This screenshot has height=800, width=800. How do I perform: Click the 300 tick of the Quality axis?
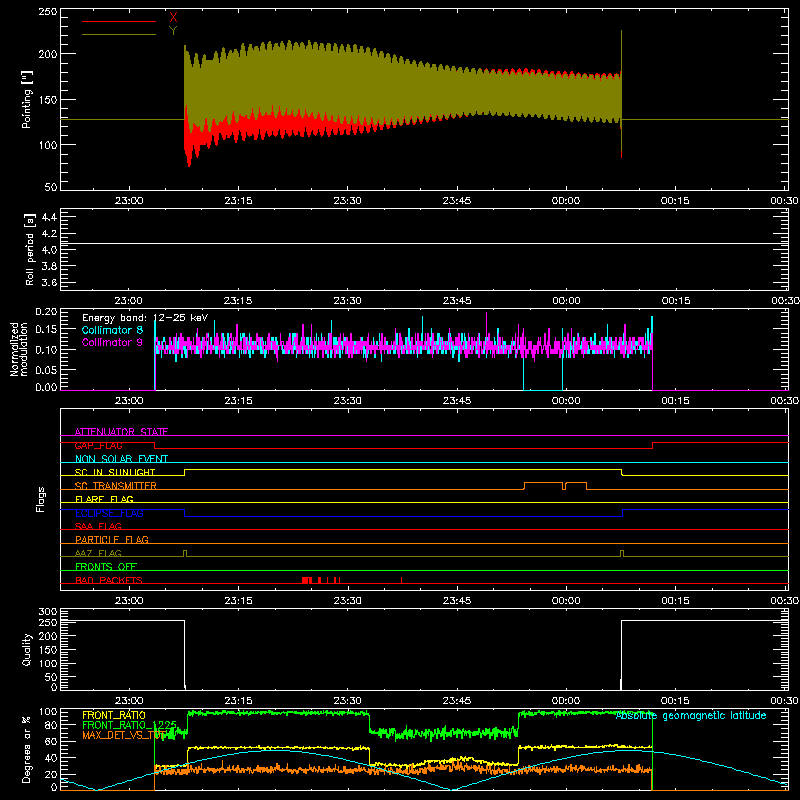tap(48, 612)
